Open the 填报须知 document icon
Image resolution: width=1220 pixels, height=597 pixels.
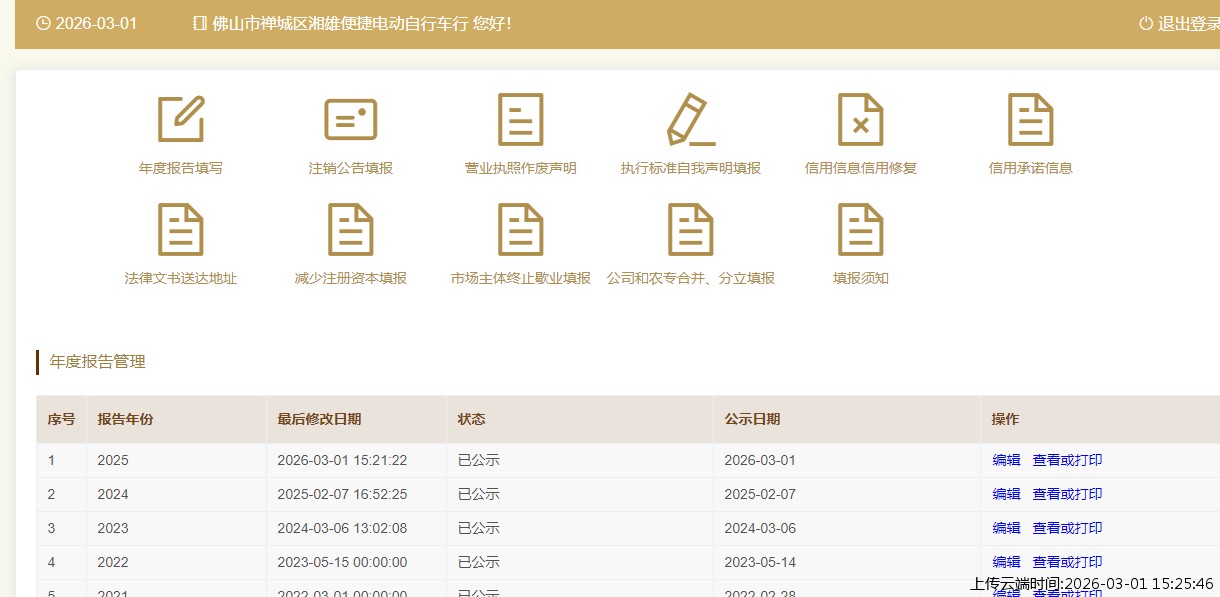tap(861, 230)
